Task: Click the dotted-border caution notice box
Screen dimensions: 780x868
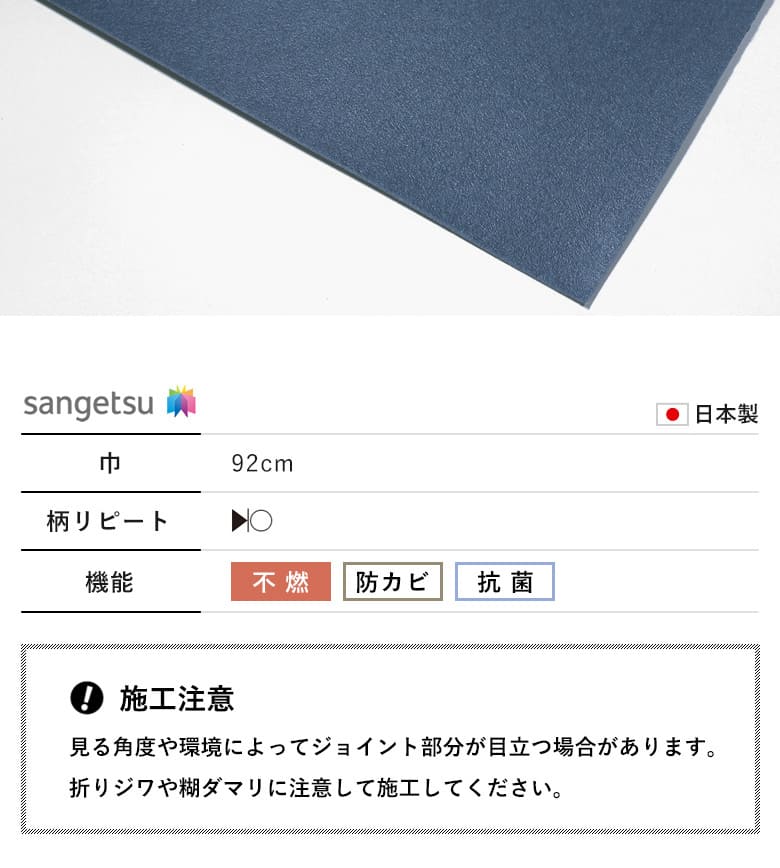Action: [x=390, y=739]
